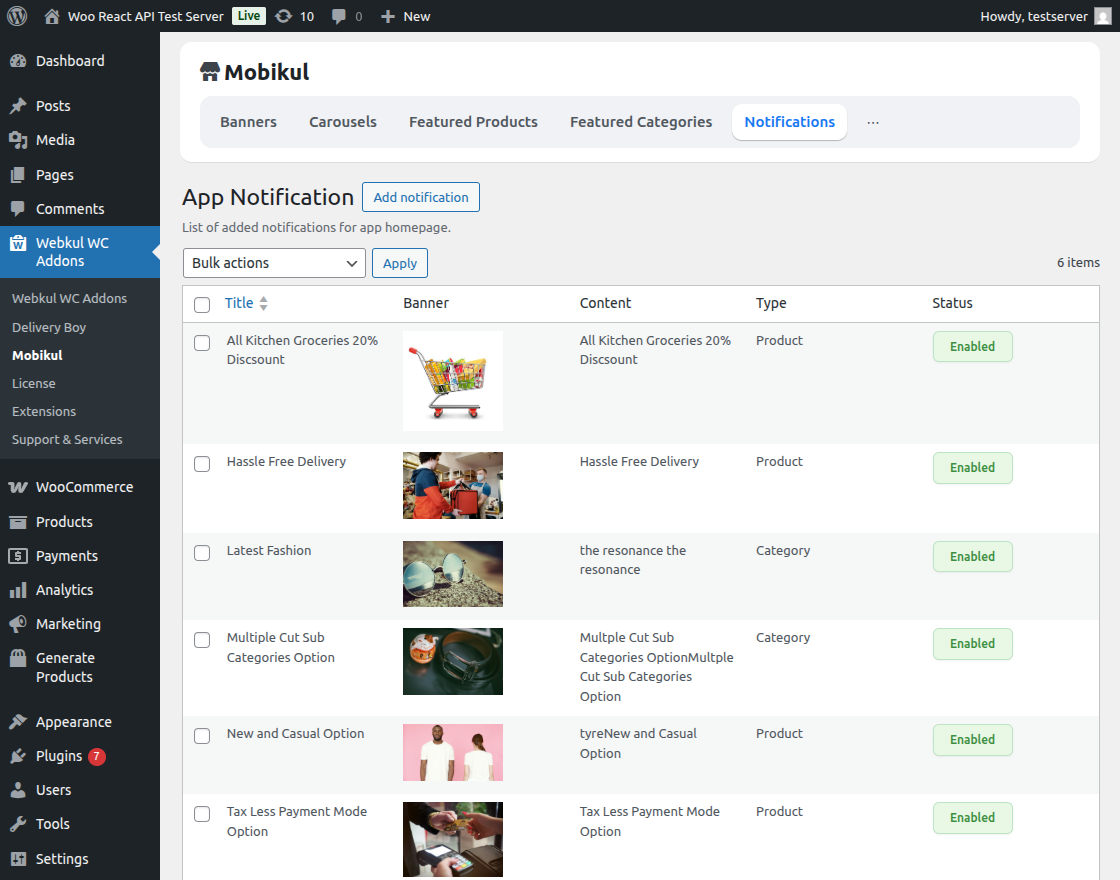
Task: Open updates via the refresh icon showing 10
Action: click(x=284, y=16)
